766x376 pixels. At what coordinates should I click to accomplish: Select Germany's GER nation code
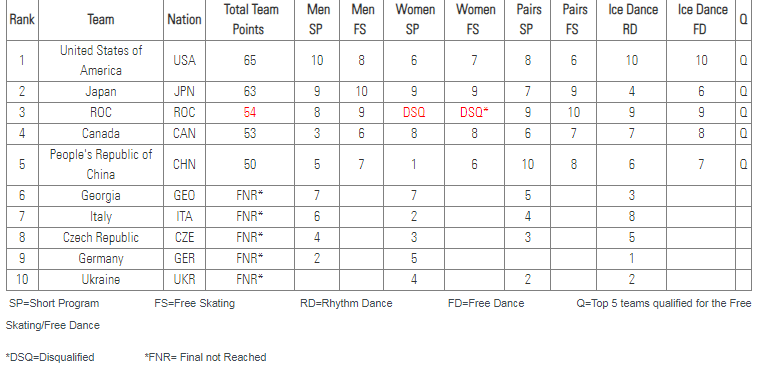[184, 259]
